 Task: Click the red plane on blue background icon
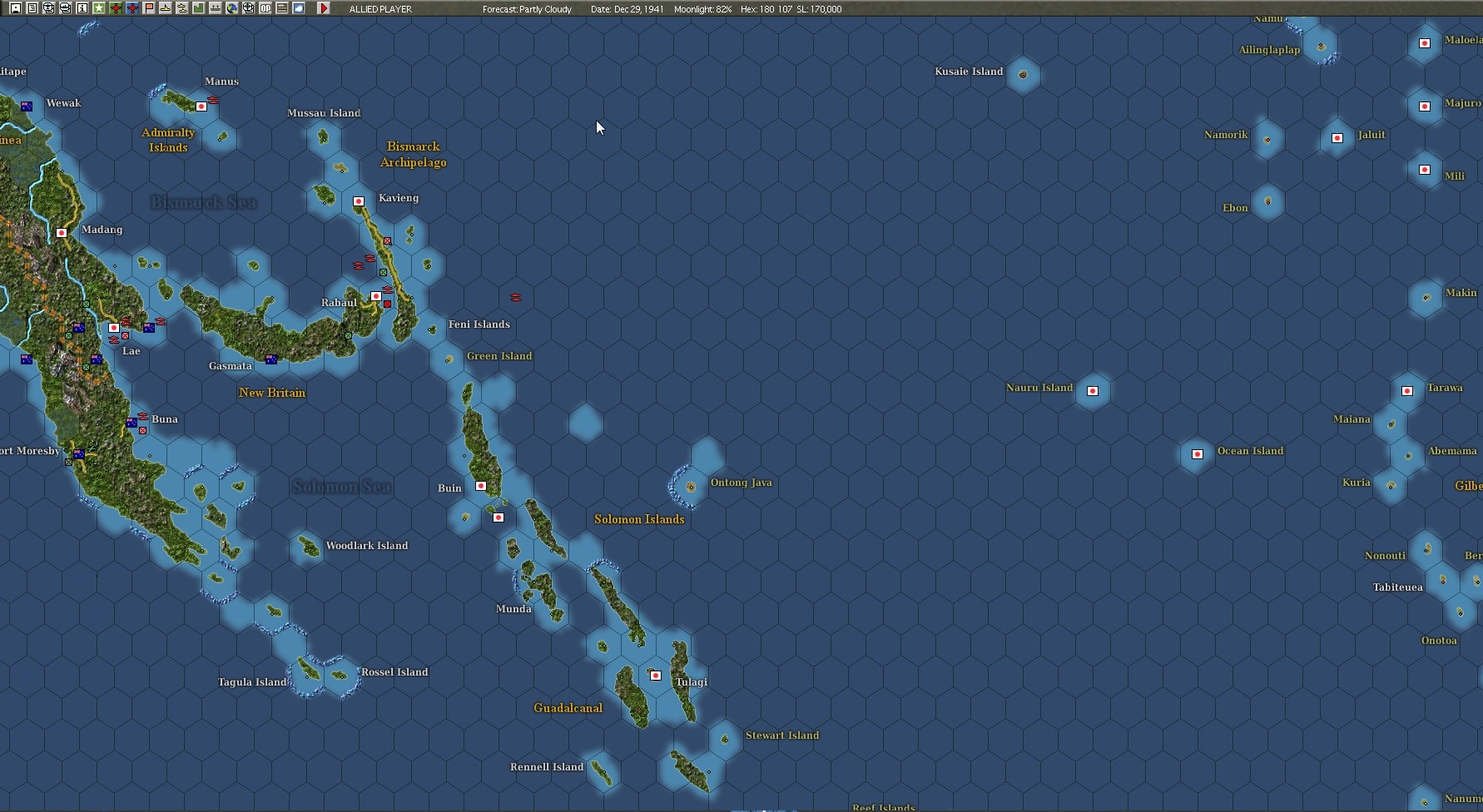tap(132, 8)
